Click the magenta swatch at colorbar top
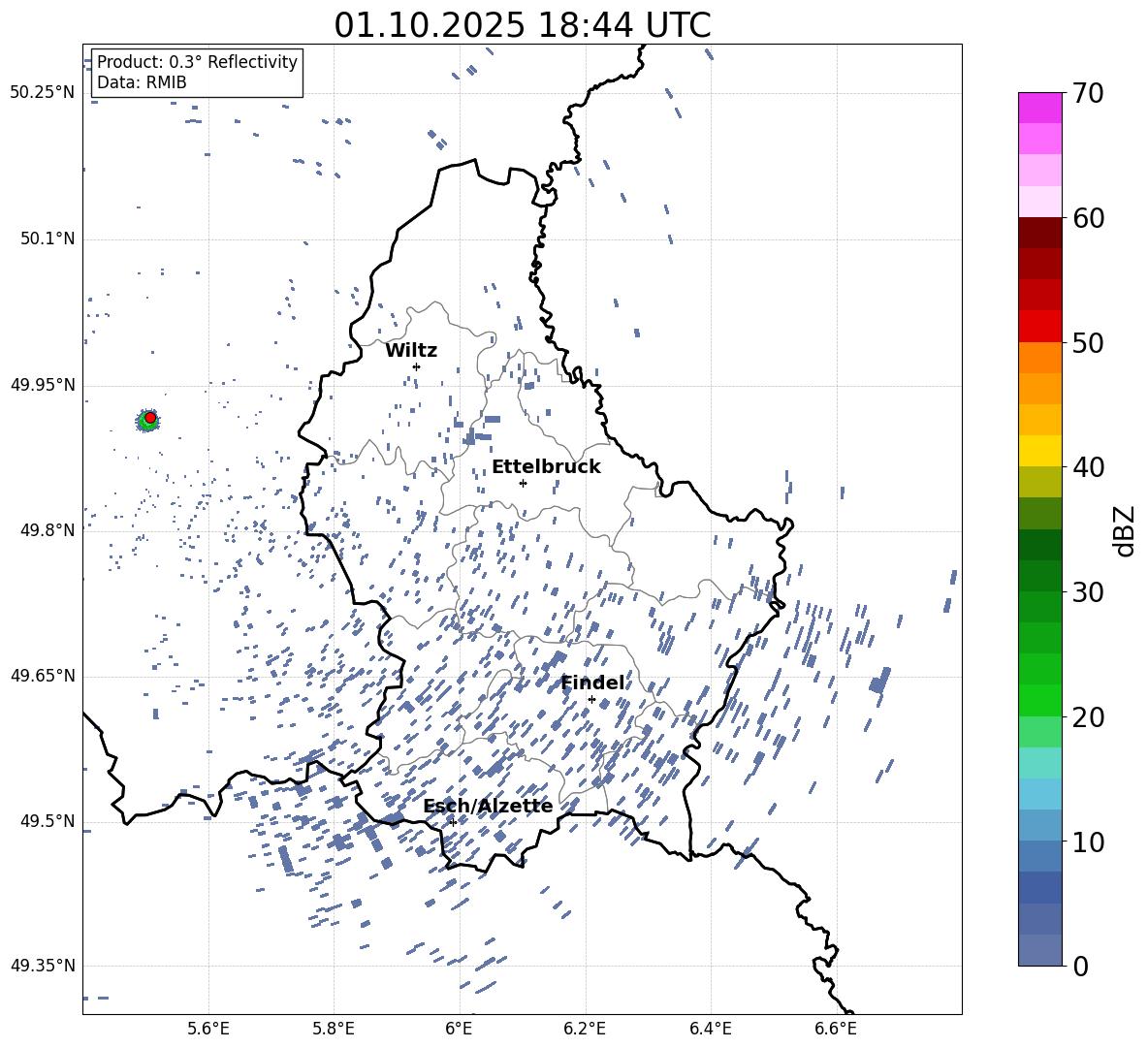Image resolution: width=1148 pixels, height=1048 pixels. tap(1040, 108)
